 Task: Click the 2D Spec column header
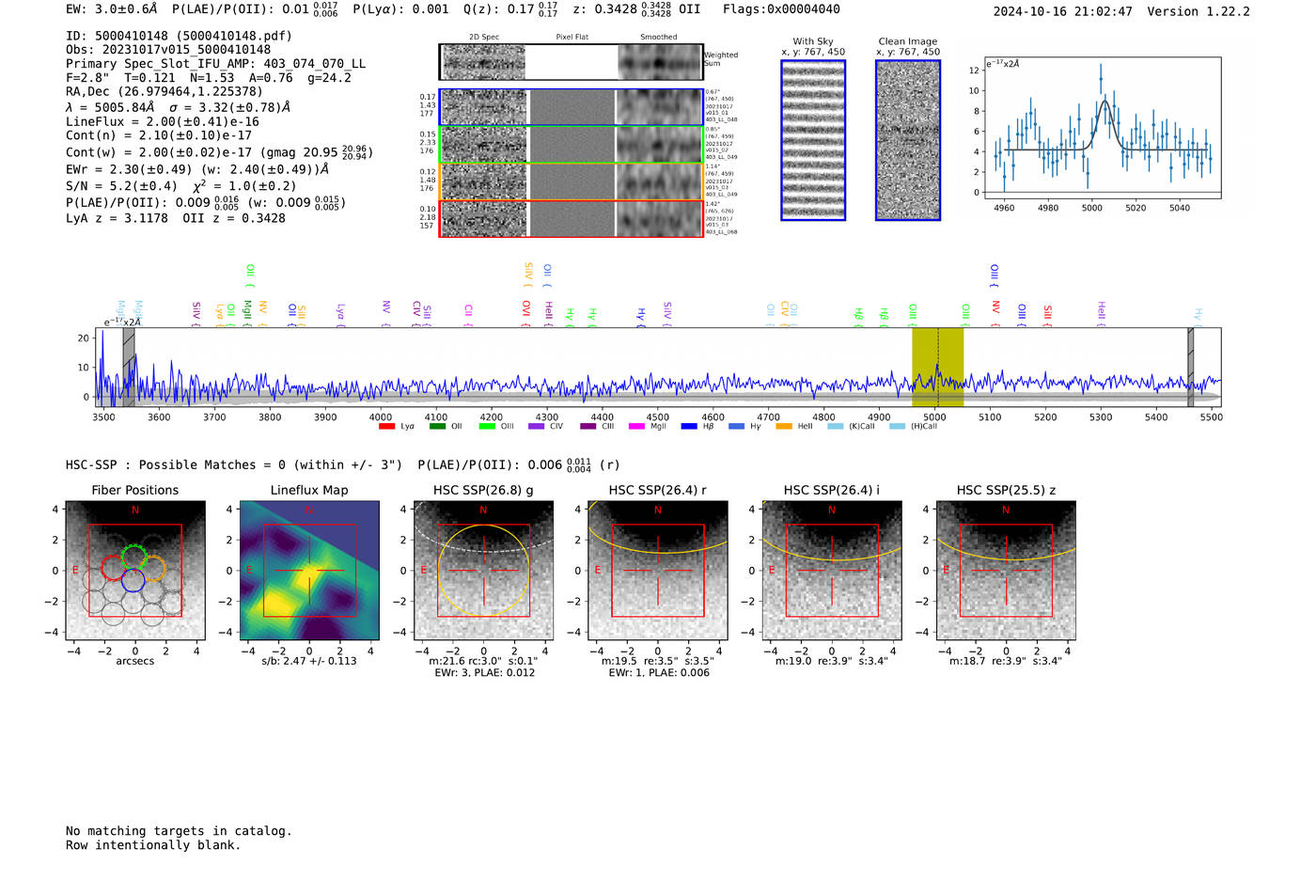(x=484, y=38)
